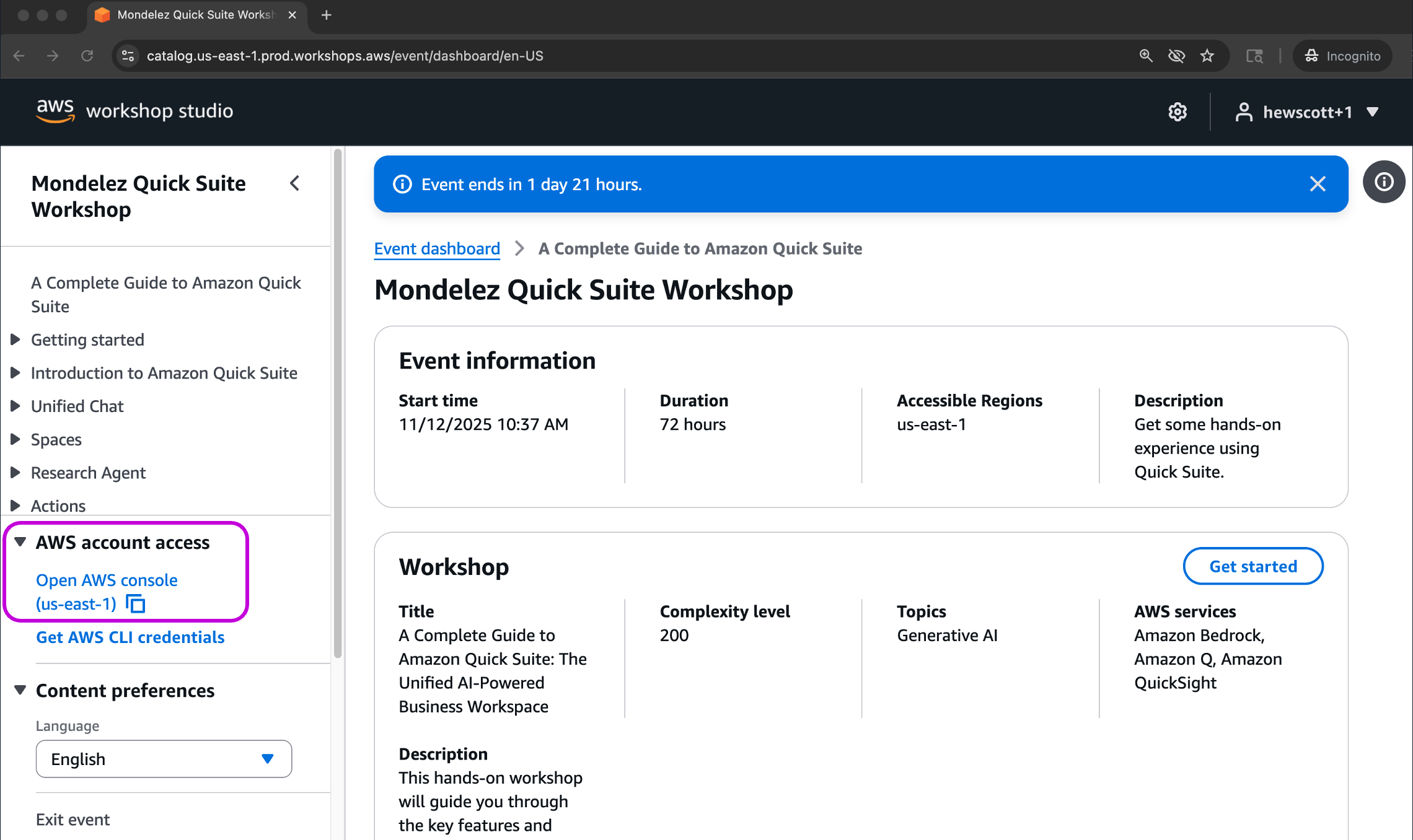Copy the AWS console link

[136, 603]
